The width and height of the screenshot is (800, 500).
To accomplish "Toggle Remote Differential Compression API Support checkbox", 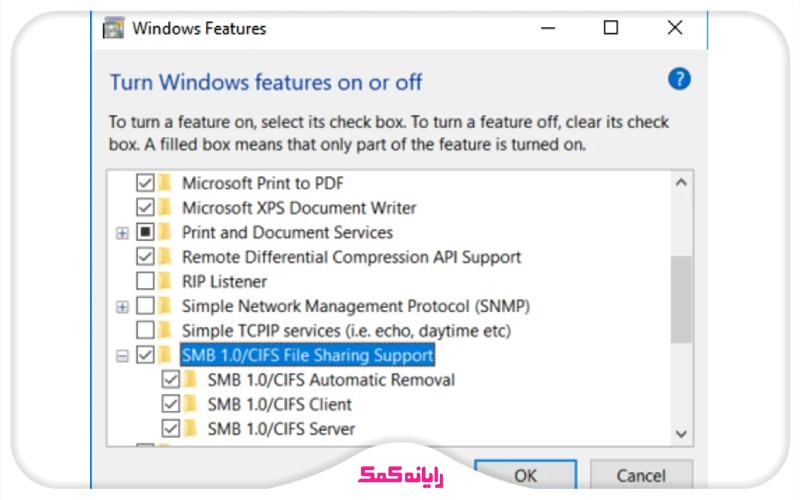I will pos(145,257).
